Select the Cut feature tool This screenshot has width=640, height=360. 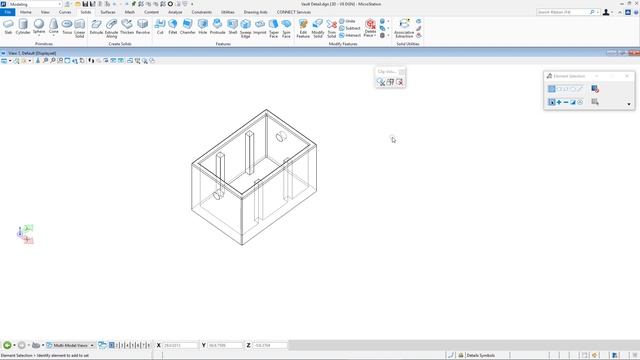pos(160,27)
